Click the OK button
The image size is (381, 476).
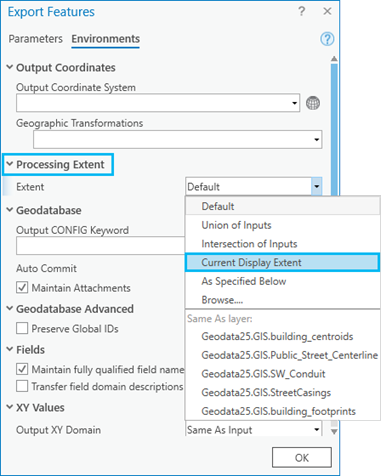click(302, 458)
